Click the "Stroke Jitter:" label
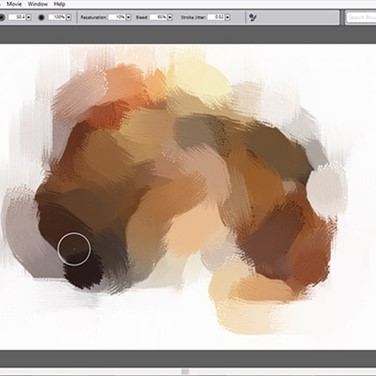The width and height of the screenshot is (376, 376). tap(193, 17)
